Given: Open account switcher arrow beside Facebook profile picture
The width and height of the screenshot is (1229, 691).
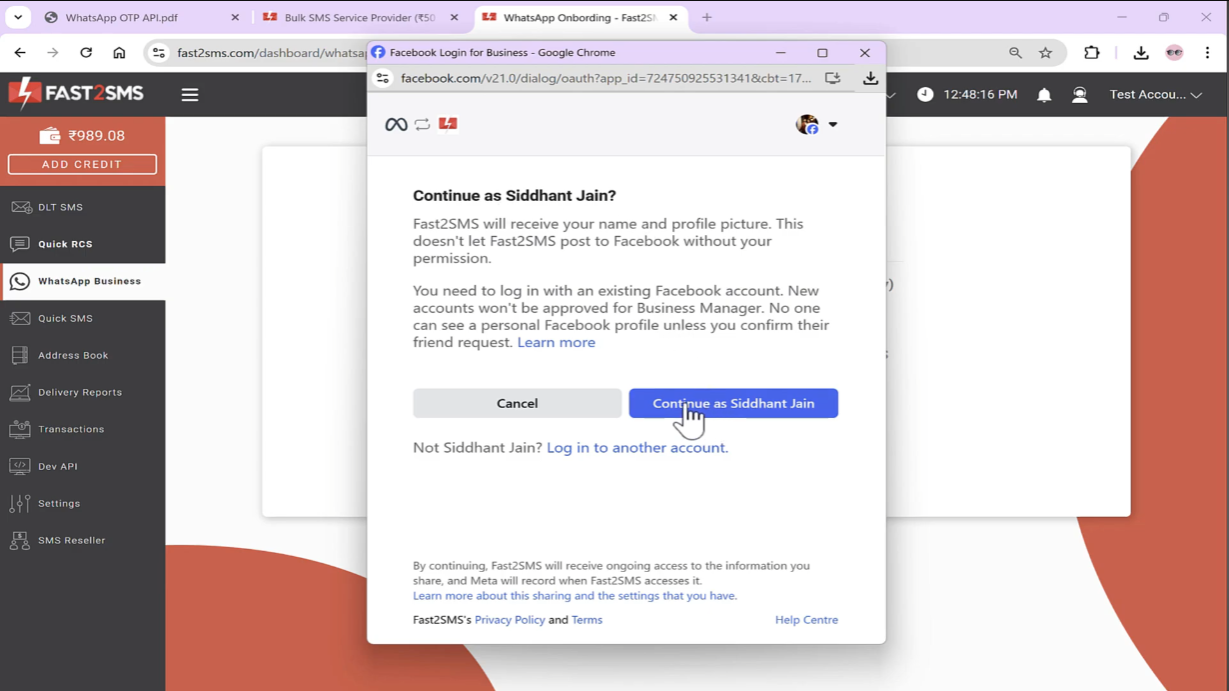Looking at the screenshot, I should click(x=832, y=125).
